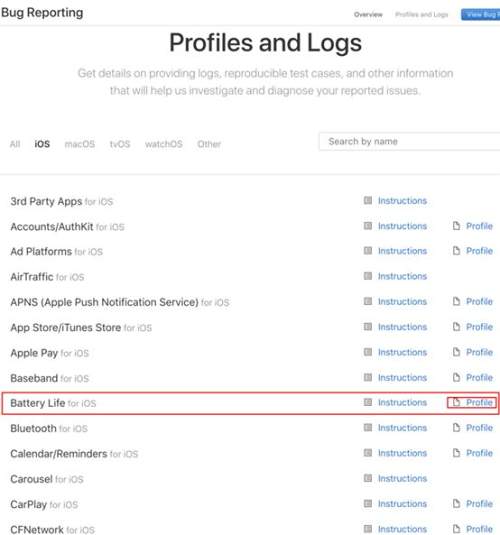The height and width of the screenshot is (535, 500).
Task: Open the App Store/iTunes Store Instructions link
Action: (x=402, y=327)
